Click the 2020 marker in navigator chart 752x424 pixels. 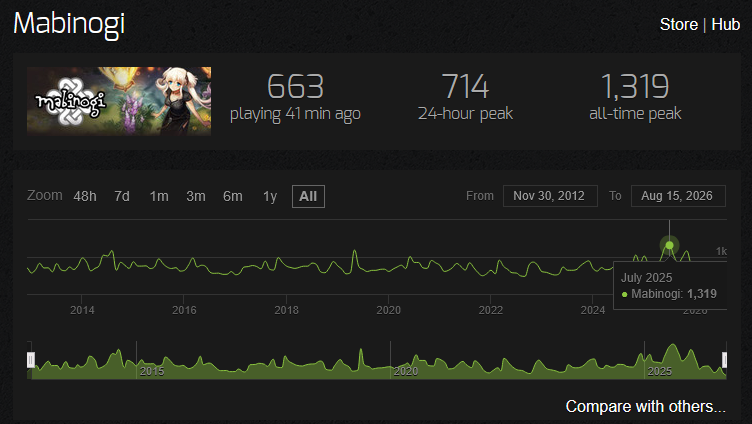(406, 371)
